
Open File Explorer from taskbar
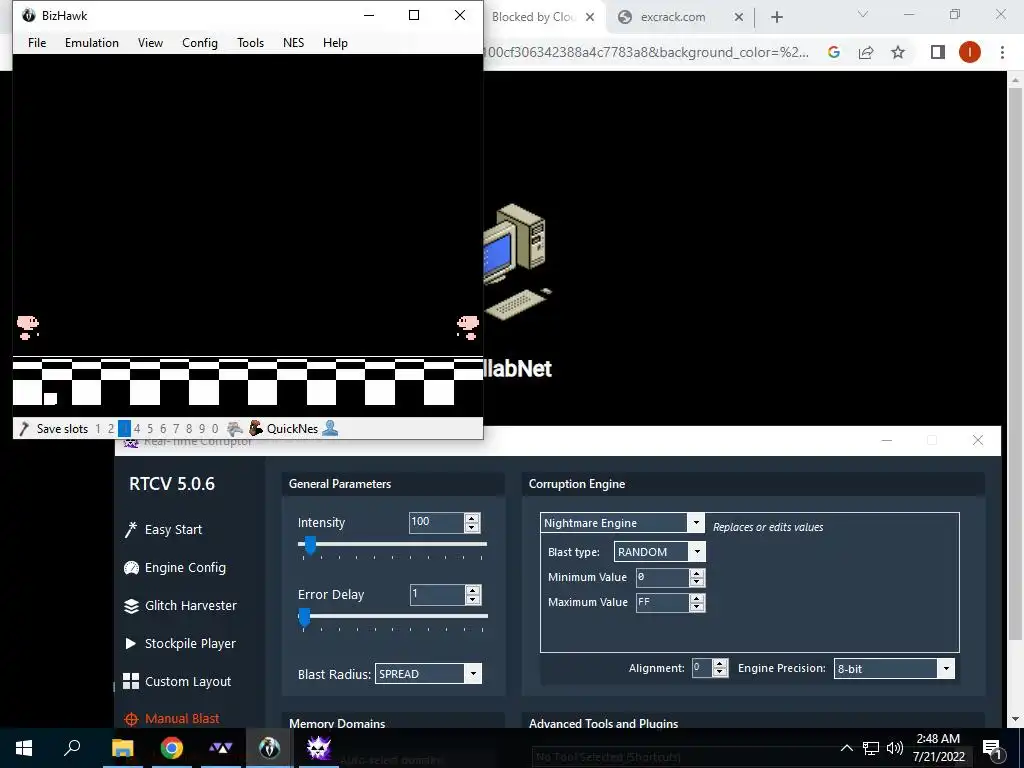tap(122, 748)
